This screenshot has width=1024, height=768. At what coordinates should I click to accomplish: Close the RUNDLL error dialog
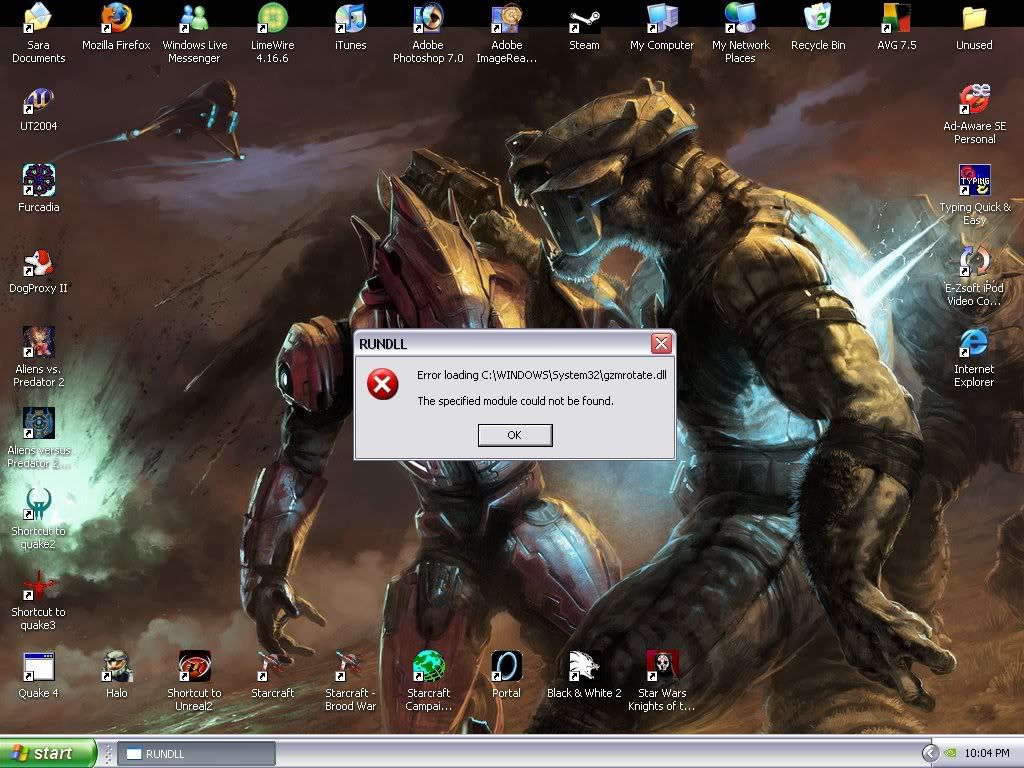(x=661, y=344)
